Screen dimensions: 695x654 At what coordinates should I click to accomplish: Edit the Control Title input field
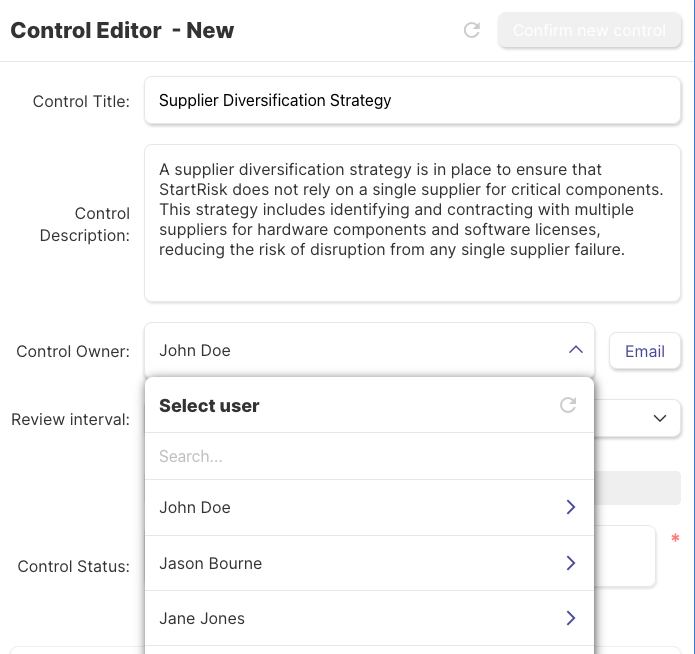point(412,100)
